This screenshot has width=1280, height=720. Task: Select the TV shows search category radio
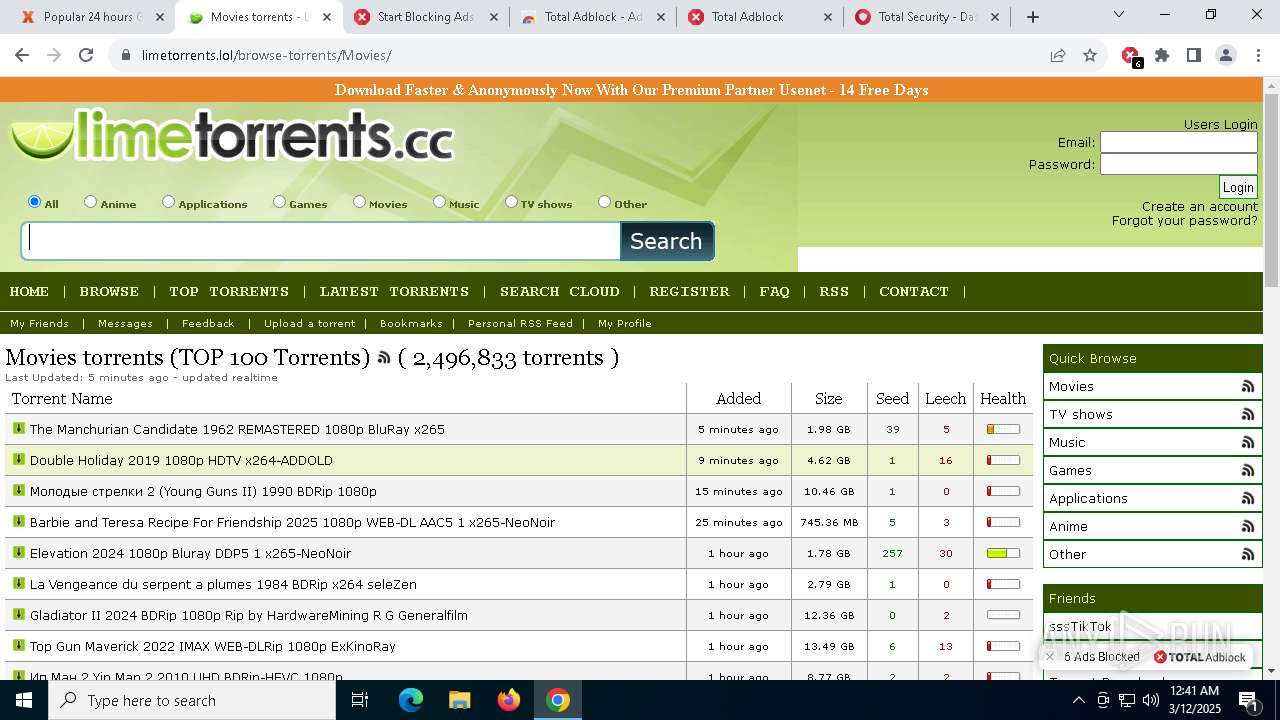(x=511, y=201)
